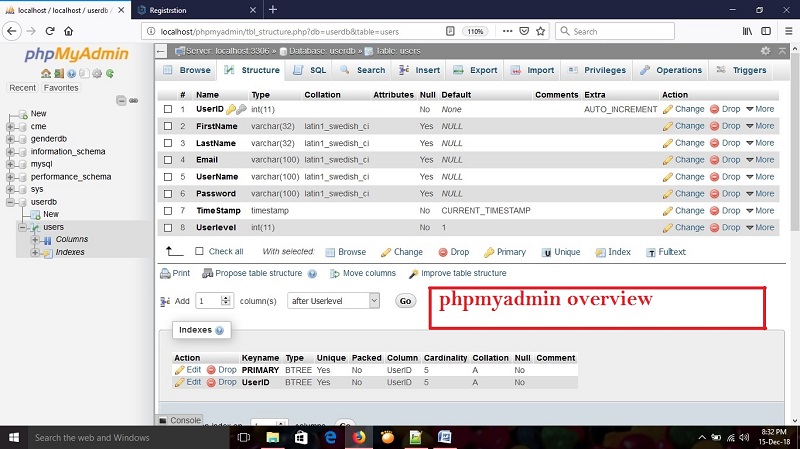The width and height of the screenshot is (800, 449).
Task: Reload navigation panel green icon
Action: (110, 73)
